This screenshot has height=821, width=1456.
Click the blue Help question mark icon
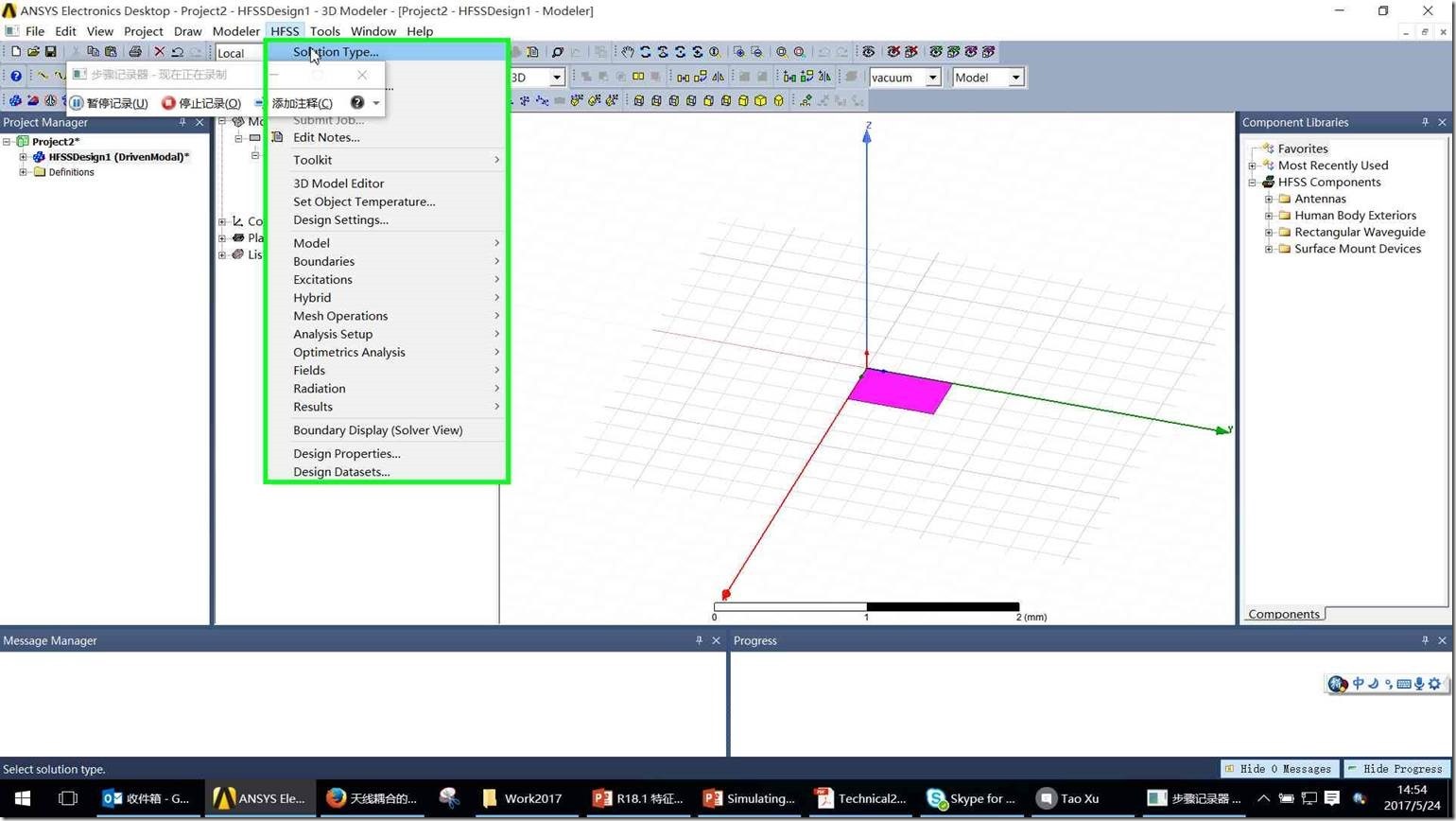[16, 77]
